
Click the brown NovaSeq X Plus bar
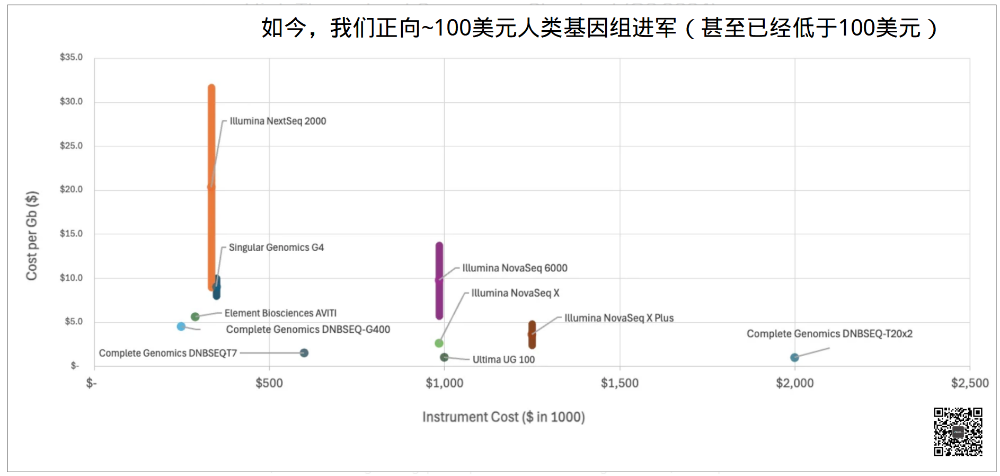[532, 334]
